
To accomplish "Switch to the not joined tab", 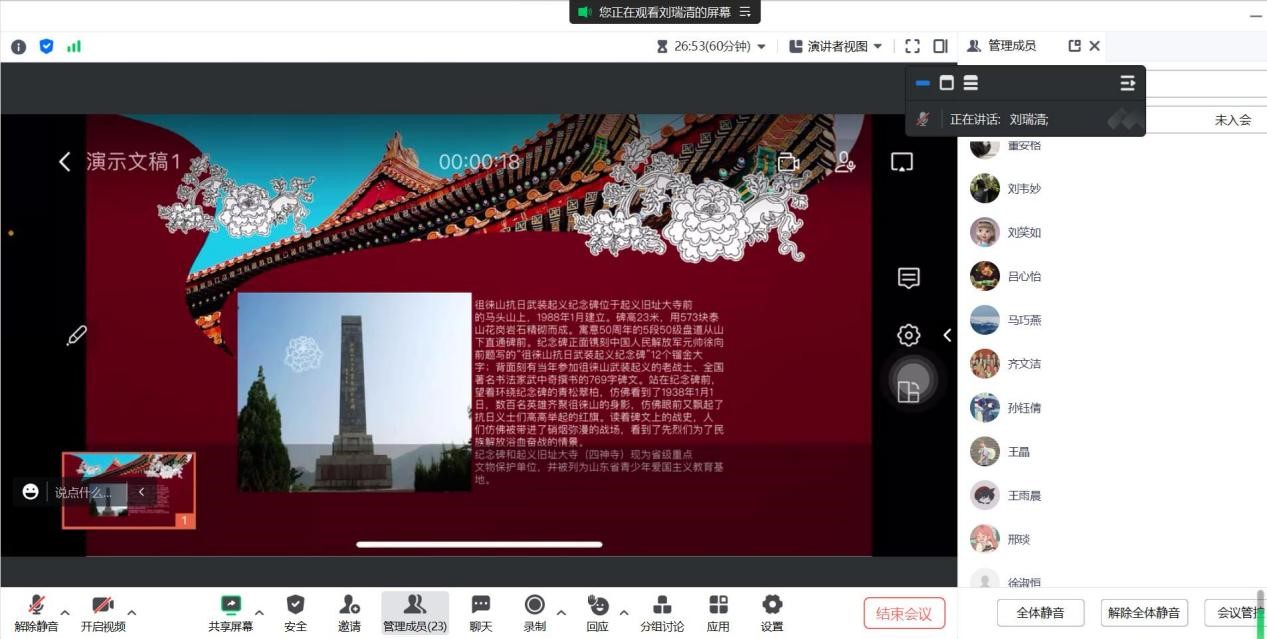I will click(x=1232, y=120).
